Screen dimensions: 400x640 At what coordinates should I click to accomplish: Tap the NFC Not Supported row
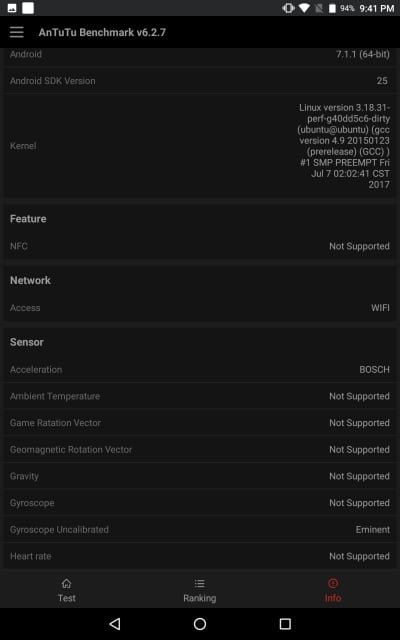pos(200,246)
